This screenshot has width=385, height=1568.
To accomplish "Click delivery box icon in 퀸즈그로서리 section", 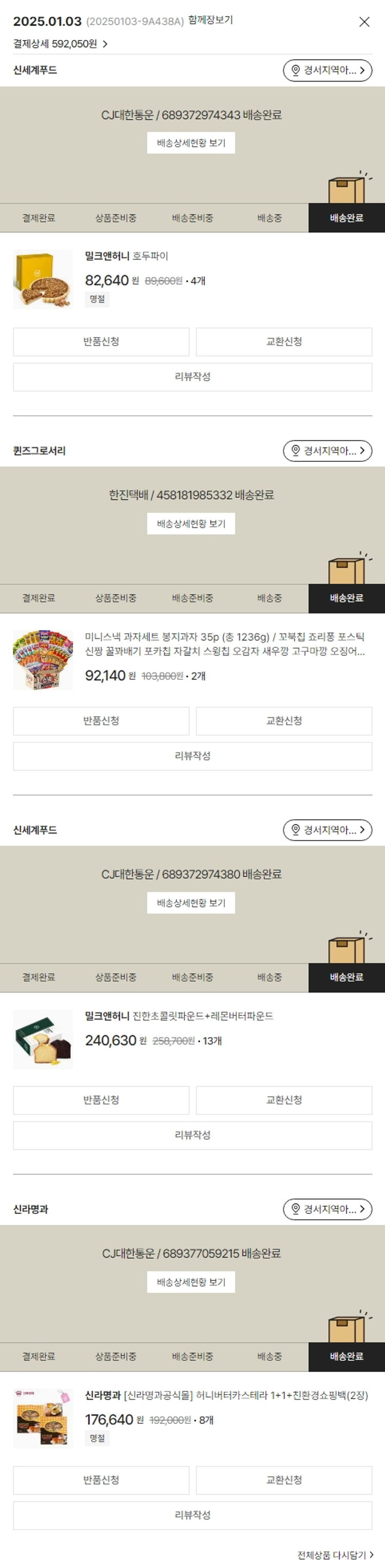I will click(349, 569).
